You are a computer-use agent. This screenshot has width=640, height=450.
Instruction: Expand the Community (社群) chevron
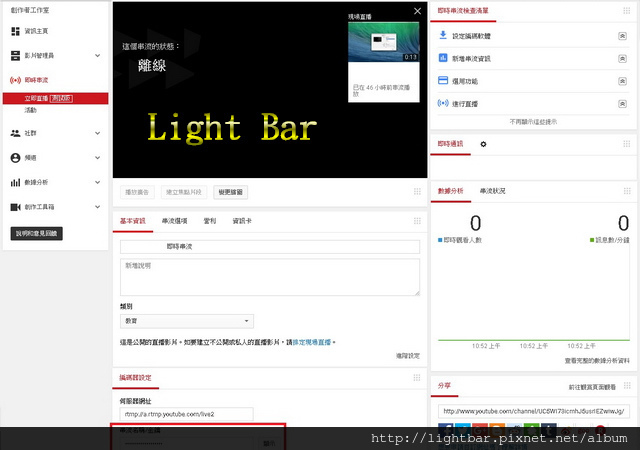click(x=98, y=133)
